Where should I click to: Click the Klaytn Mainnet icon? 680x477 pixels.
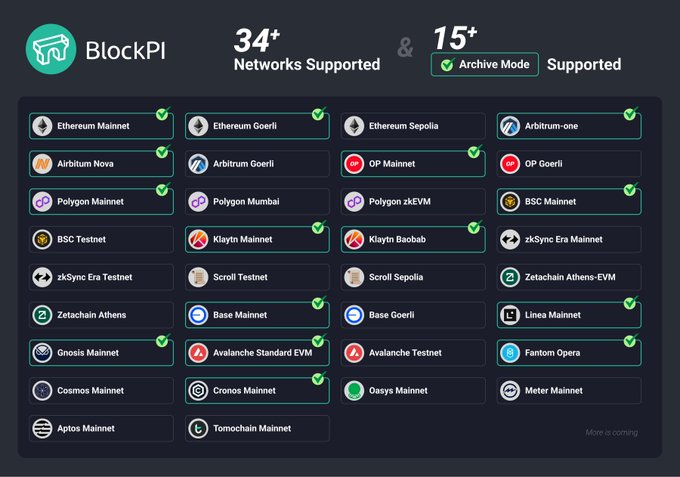click(x=198, y=239)
